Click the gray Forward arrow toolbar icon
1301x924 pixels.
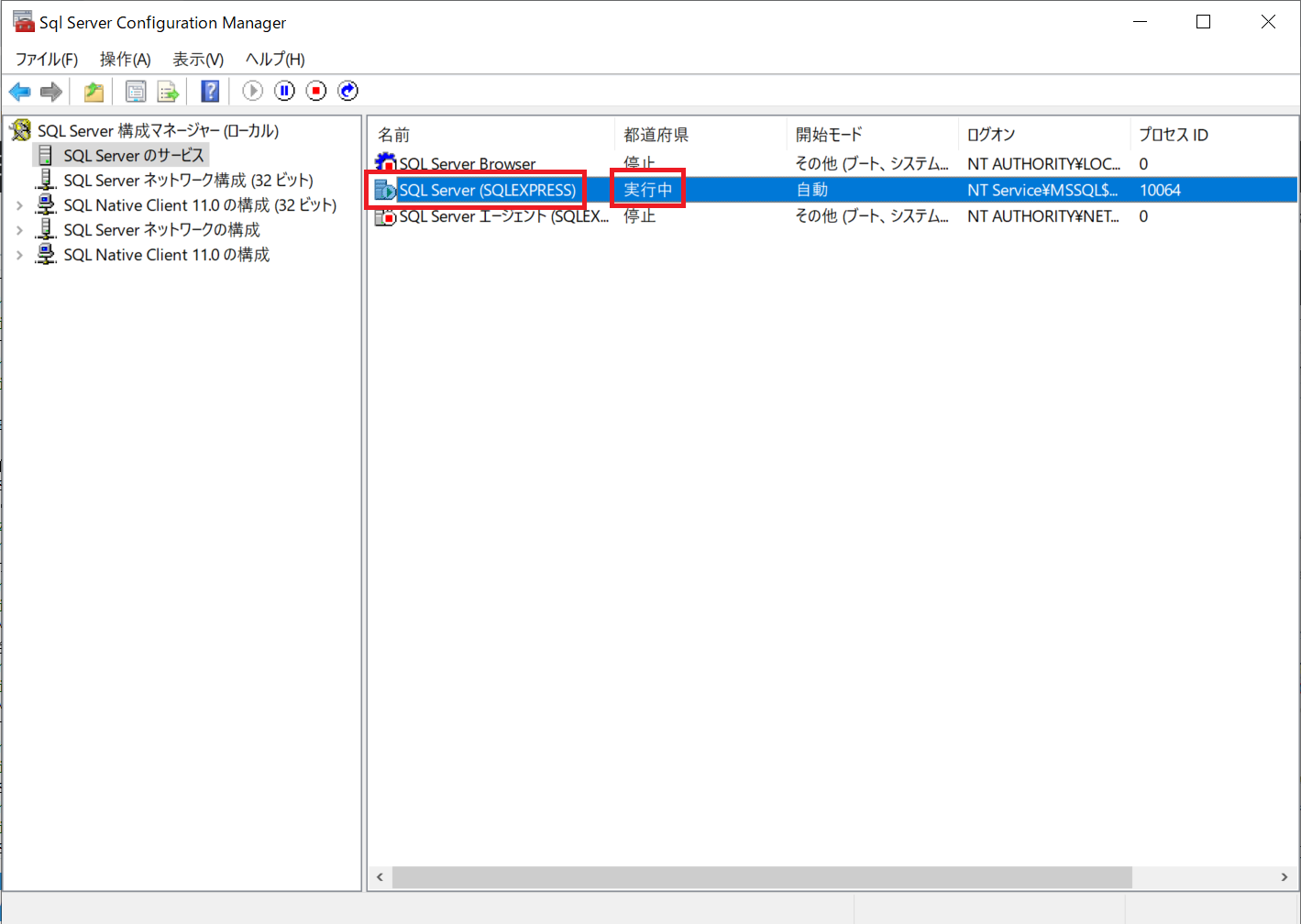tap(51, 91)
